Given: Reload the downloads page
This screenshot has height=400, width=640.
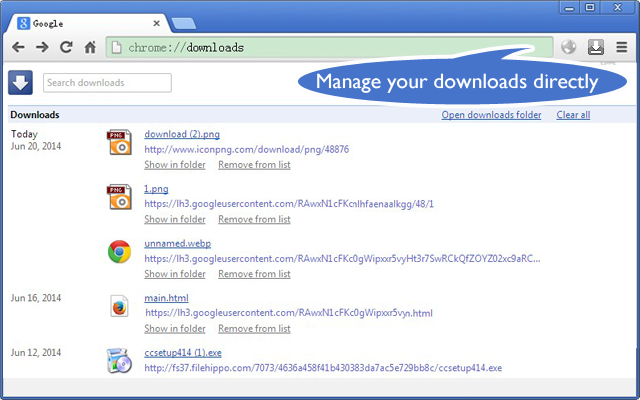Looking at the screenshot, I should pyautogui.click(x=66, y=47).
